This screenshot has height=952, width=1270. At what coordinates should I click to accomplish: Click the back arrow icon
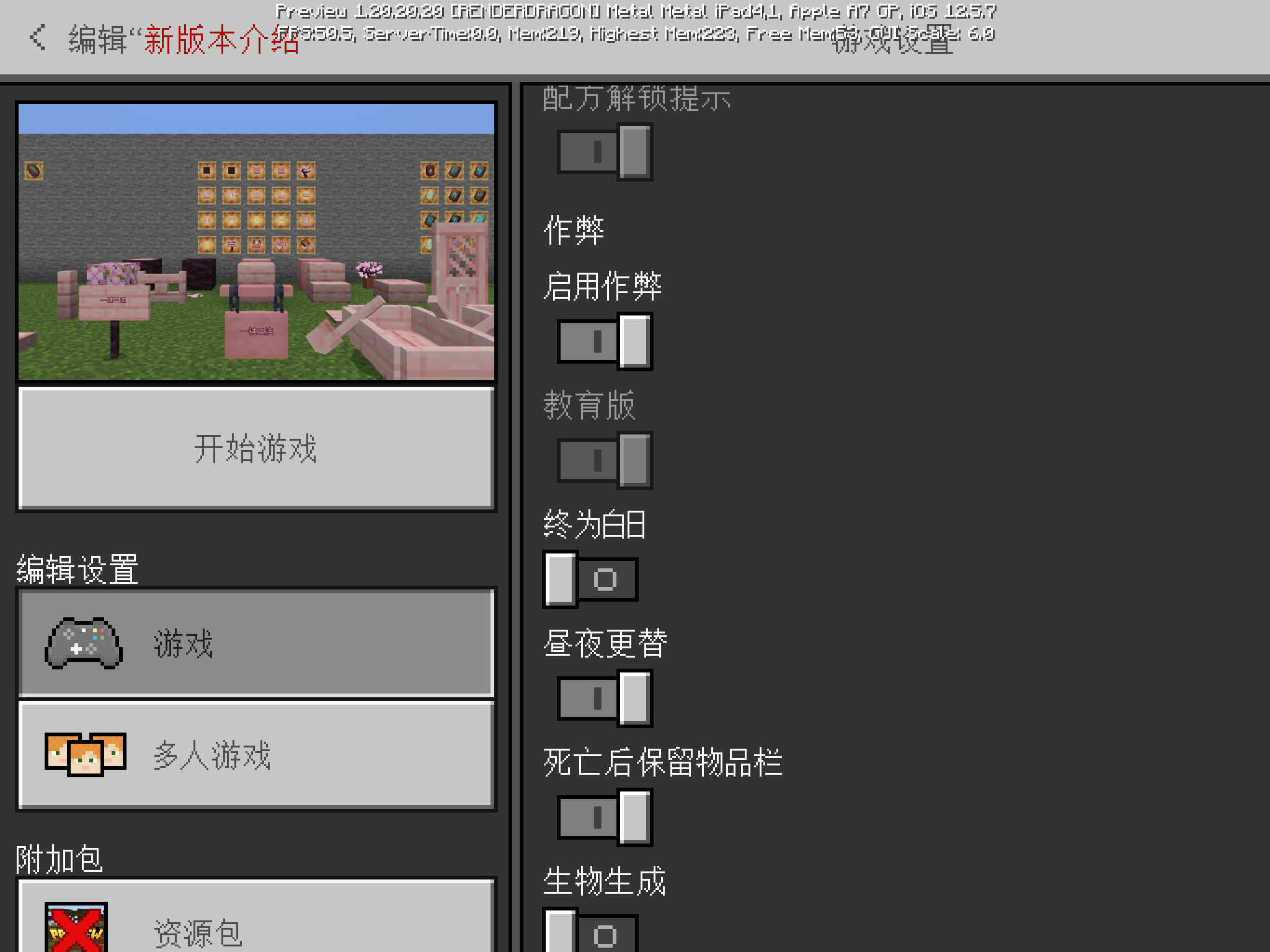pyautogui.click(x=38, y=38)
